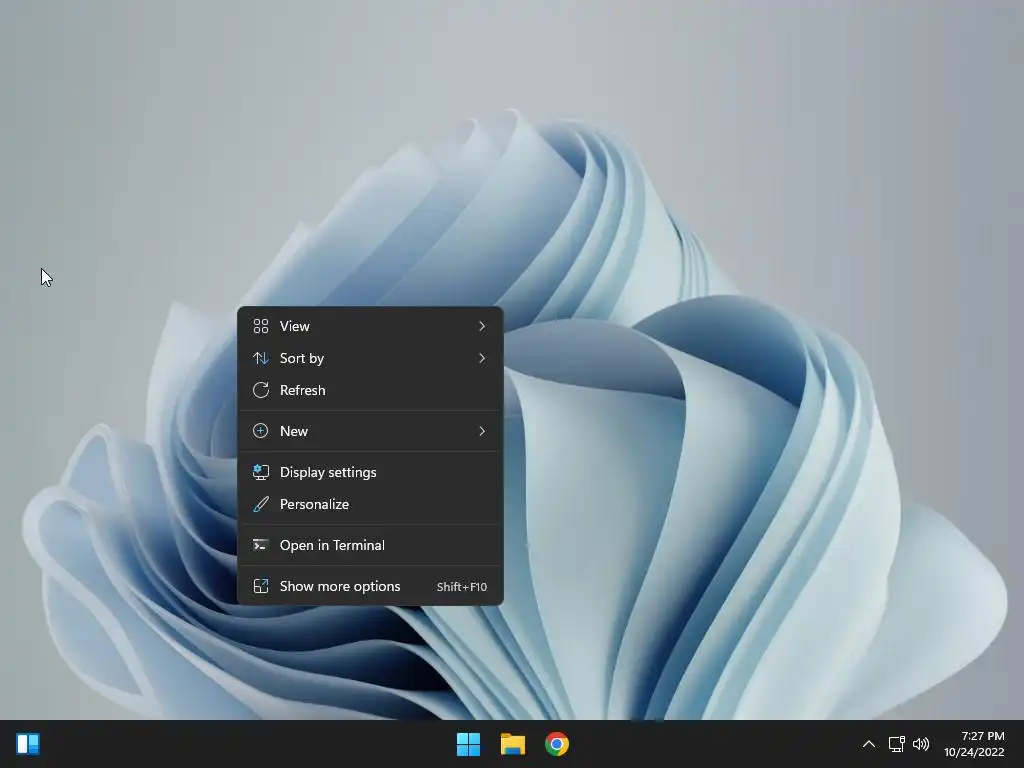This screenshot has width=1024, height=768.
Task: Click the Refresh circular arrow icon
Action: 261,390
